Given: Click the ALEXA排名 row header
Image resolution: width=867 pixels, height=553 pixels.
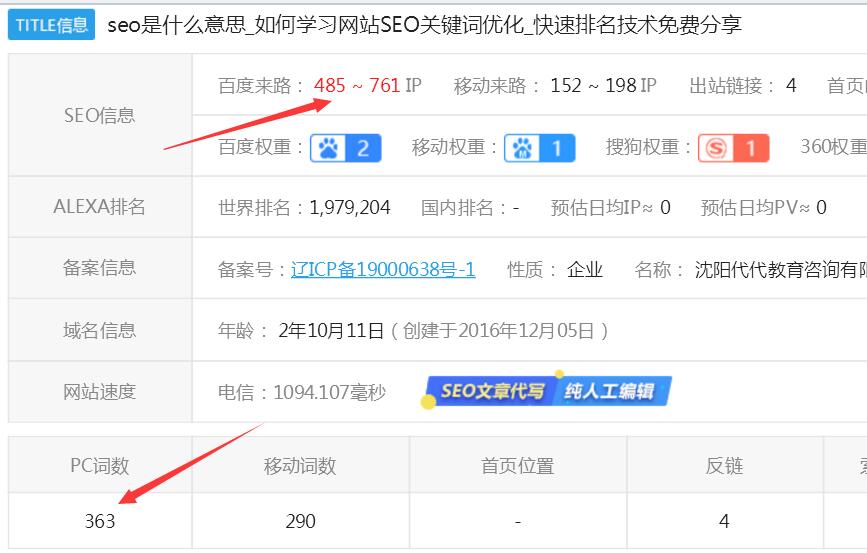Looking at the screenshot, I should tap(100, 207).
